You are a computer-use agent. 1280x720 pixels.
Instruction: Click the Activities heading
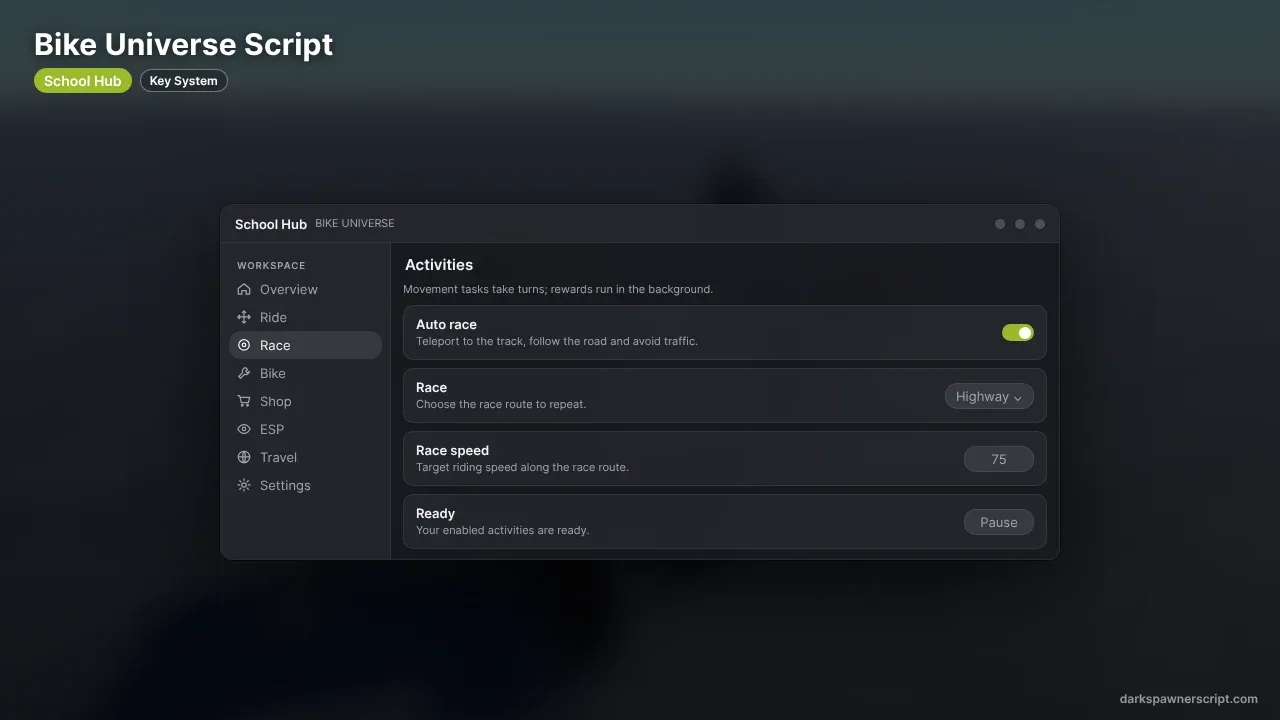tap(439, 265)
